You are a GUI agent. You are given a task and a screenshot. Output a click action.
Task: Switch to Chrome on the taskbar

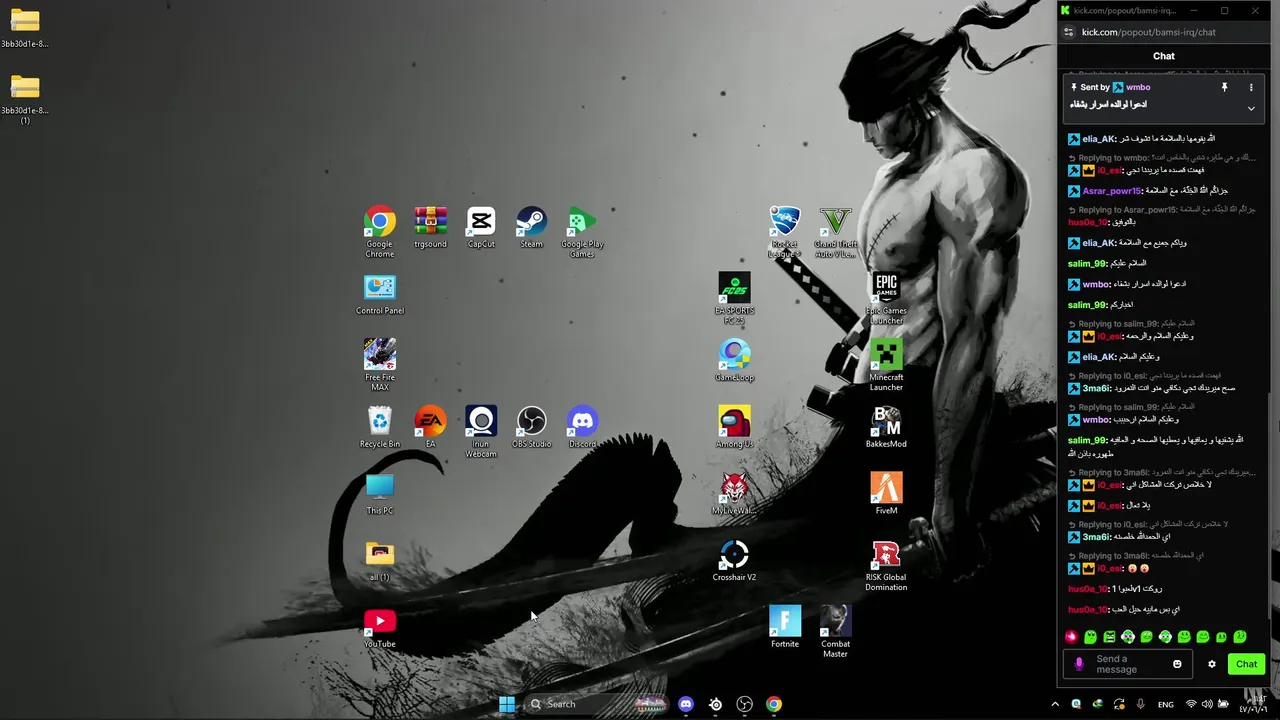point(774,704)
